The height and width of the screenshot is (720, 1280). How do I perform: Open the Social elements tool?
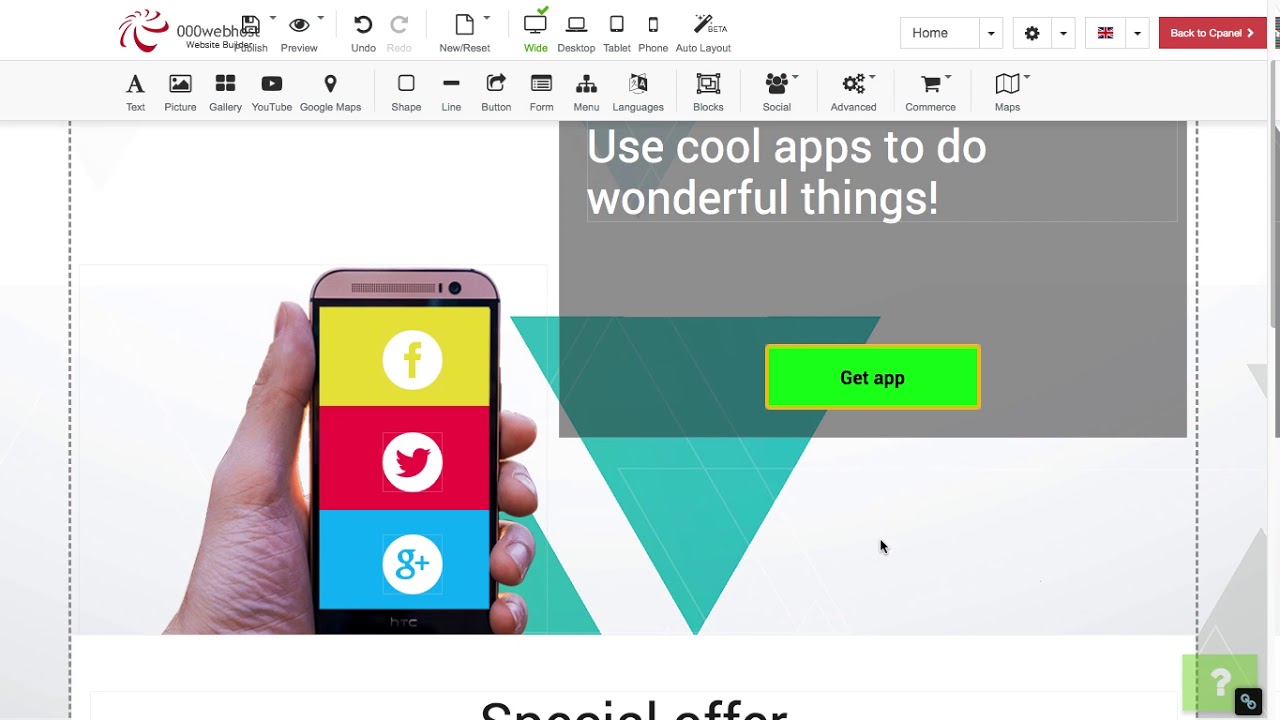(x=776, y=92)
